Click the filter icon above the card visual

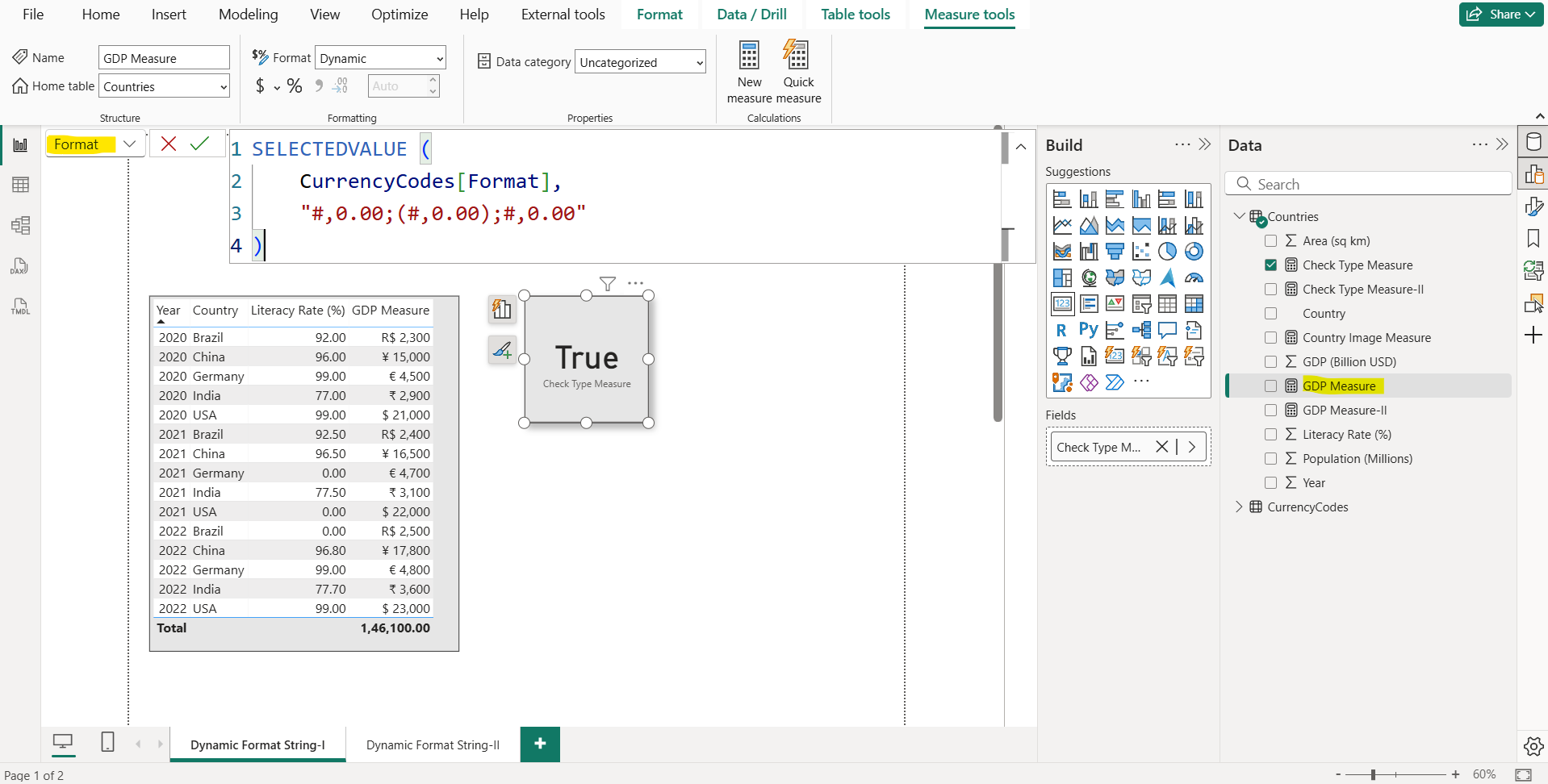coord(608,283)
